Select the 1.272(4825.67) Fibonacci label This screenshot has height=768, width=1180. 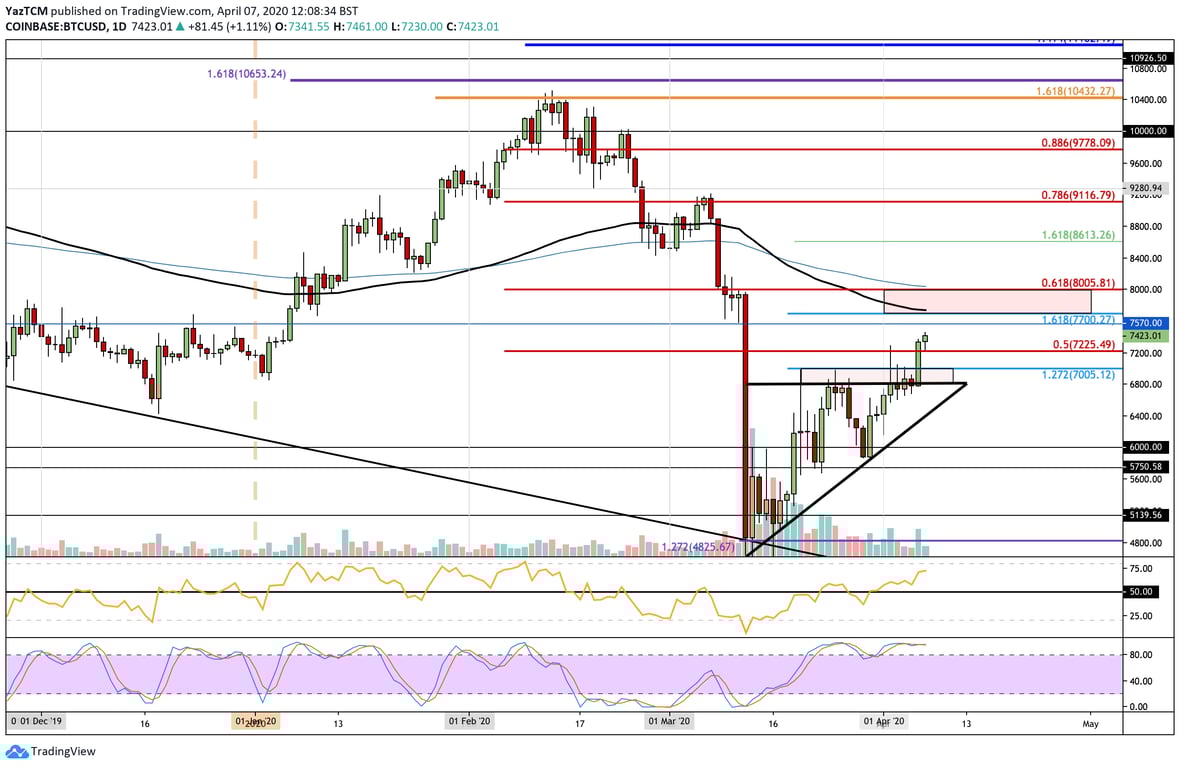click(698, 547)
